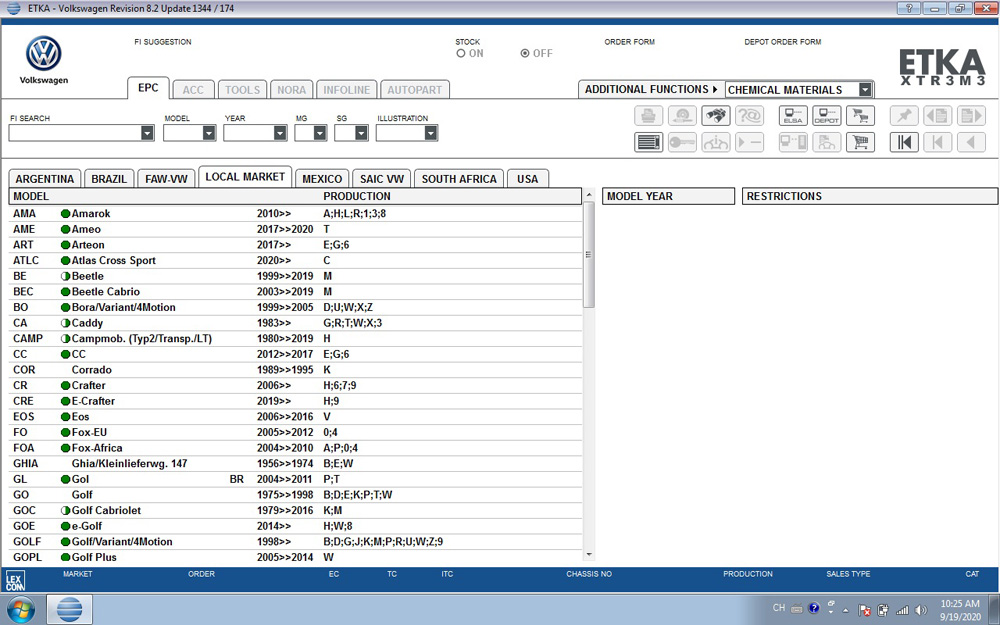Image resolution: width=1000 pixels, height=625 pixels.
Task: Click the car info icon
Action: tap(716, 142)
